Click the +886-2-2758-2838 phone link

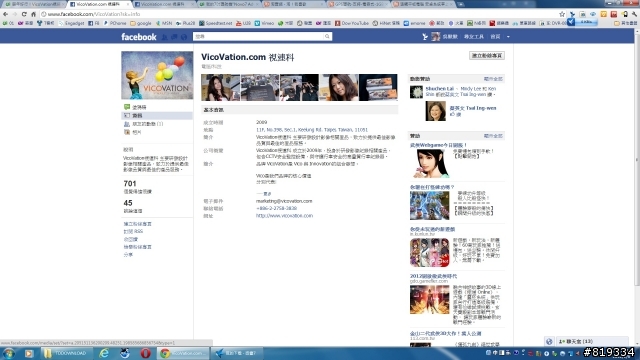click(x=276, y=209)
